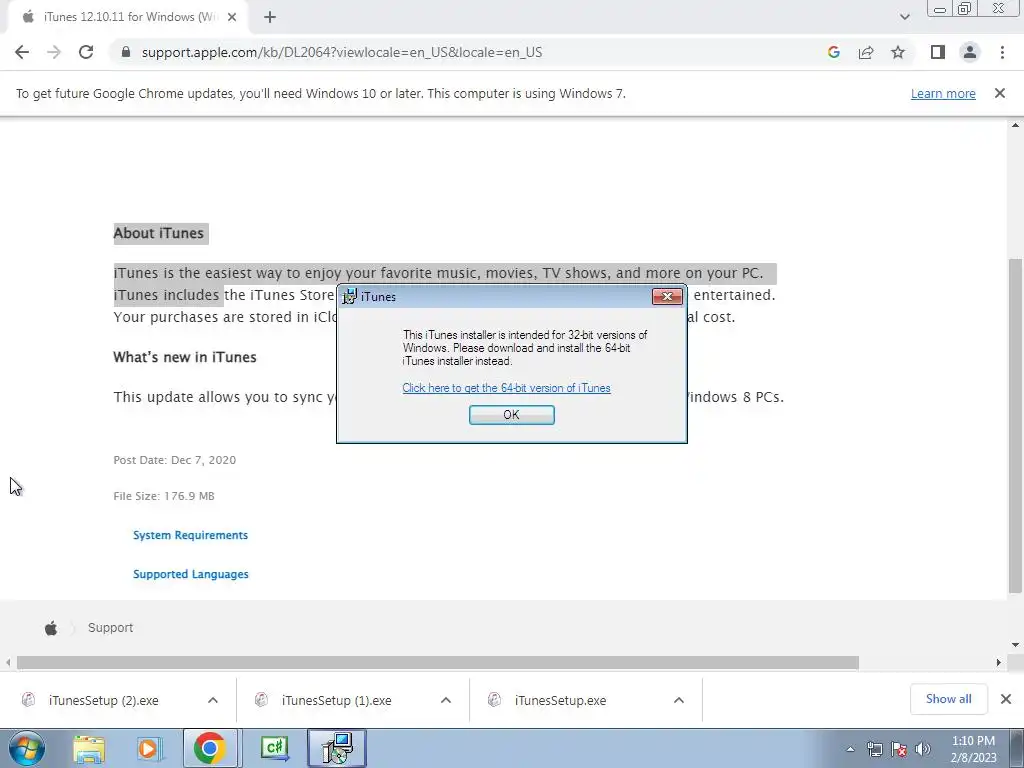The image size is (1024, 768).
Task: Click the horizontal scrollbar thumb
Action: tap(438, 662)
